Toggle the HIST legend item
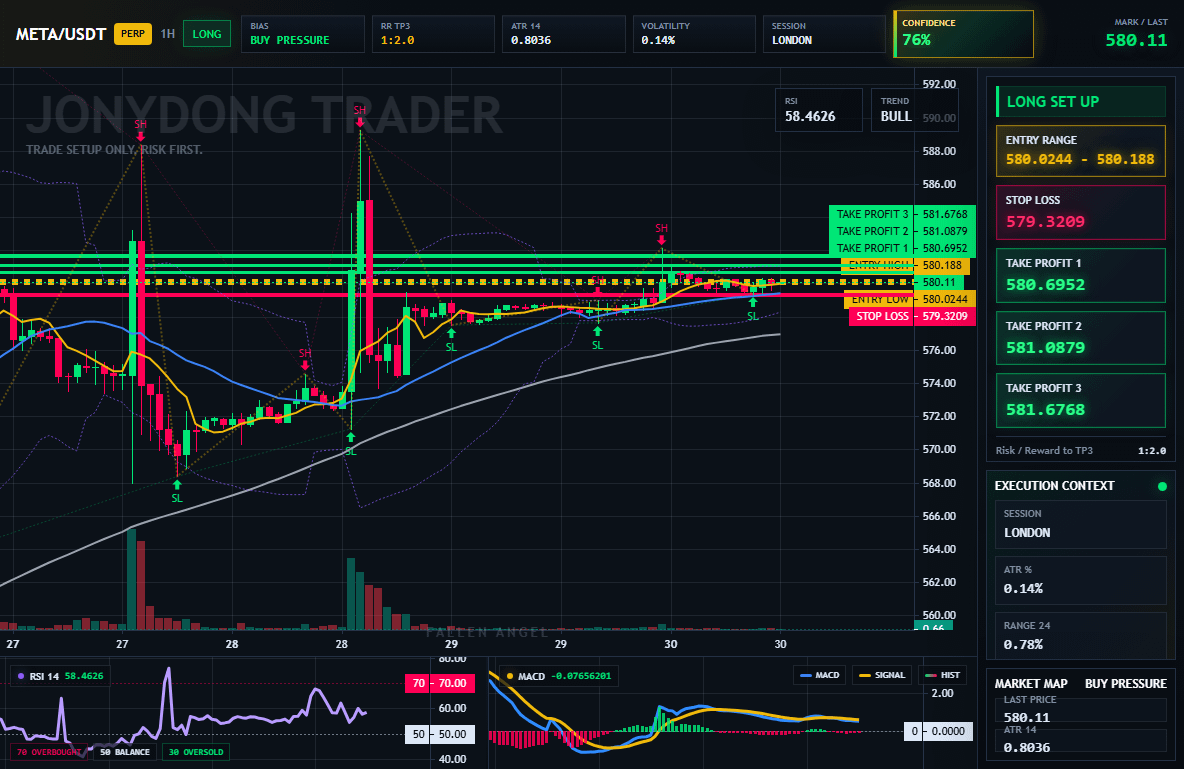 (x=942, y=675)
